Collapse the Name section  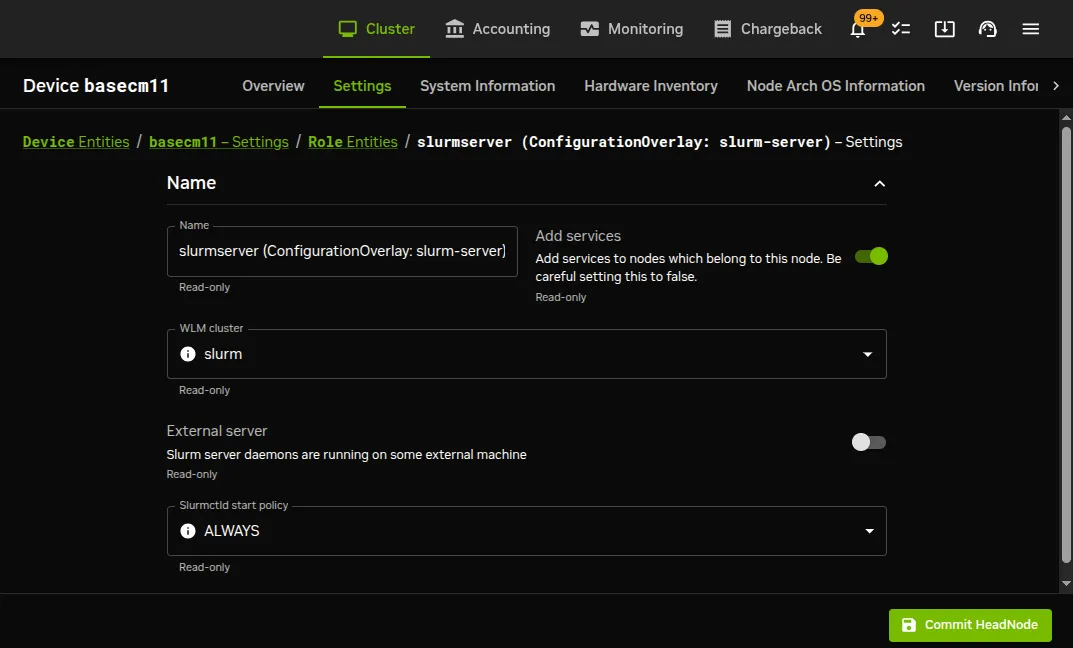tap(879, 183)
